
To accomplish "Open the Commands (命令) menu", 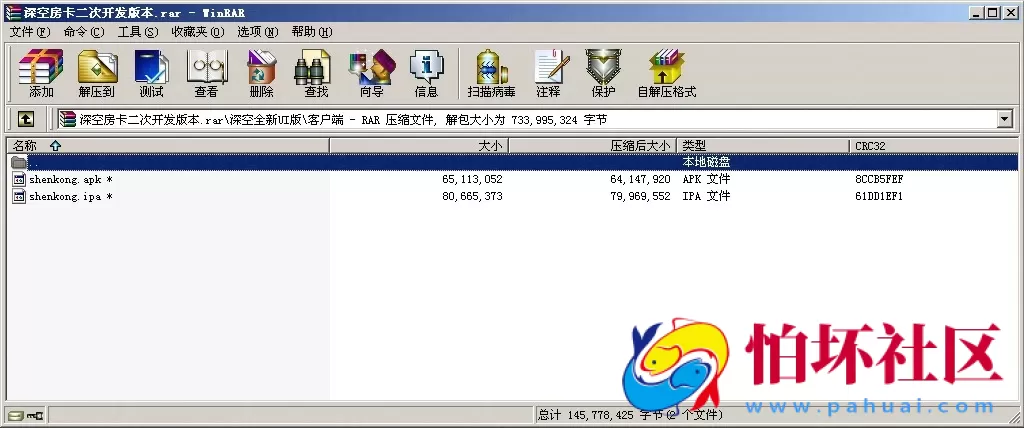I will tap(84, 31).
